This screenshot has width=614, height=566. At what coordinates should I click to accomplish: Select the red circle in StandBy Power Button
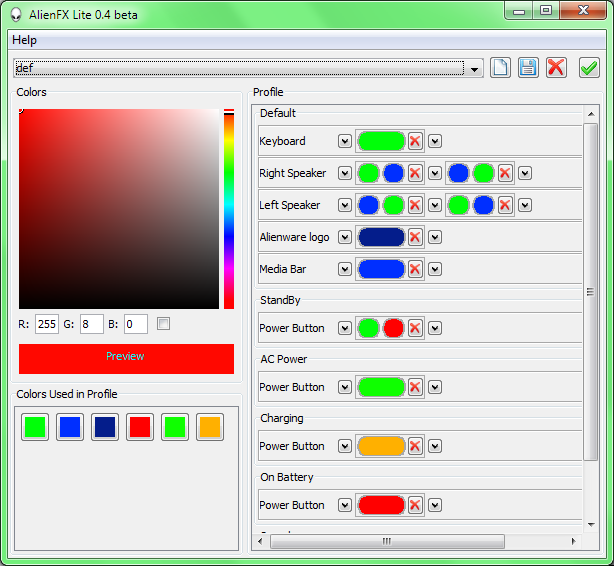coord(394,328)
